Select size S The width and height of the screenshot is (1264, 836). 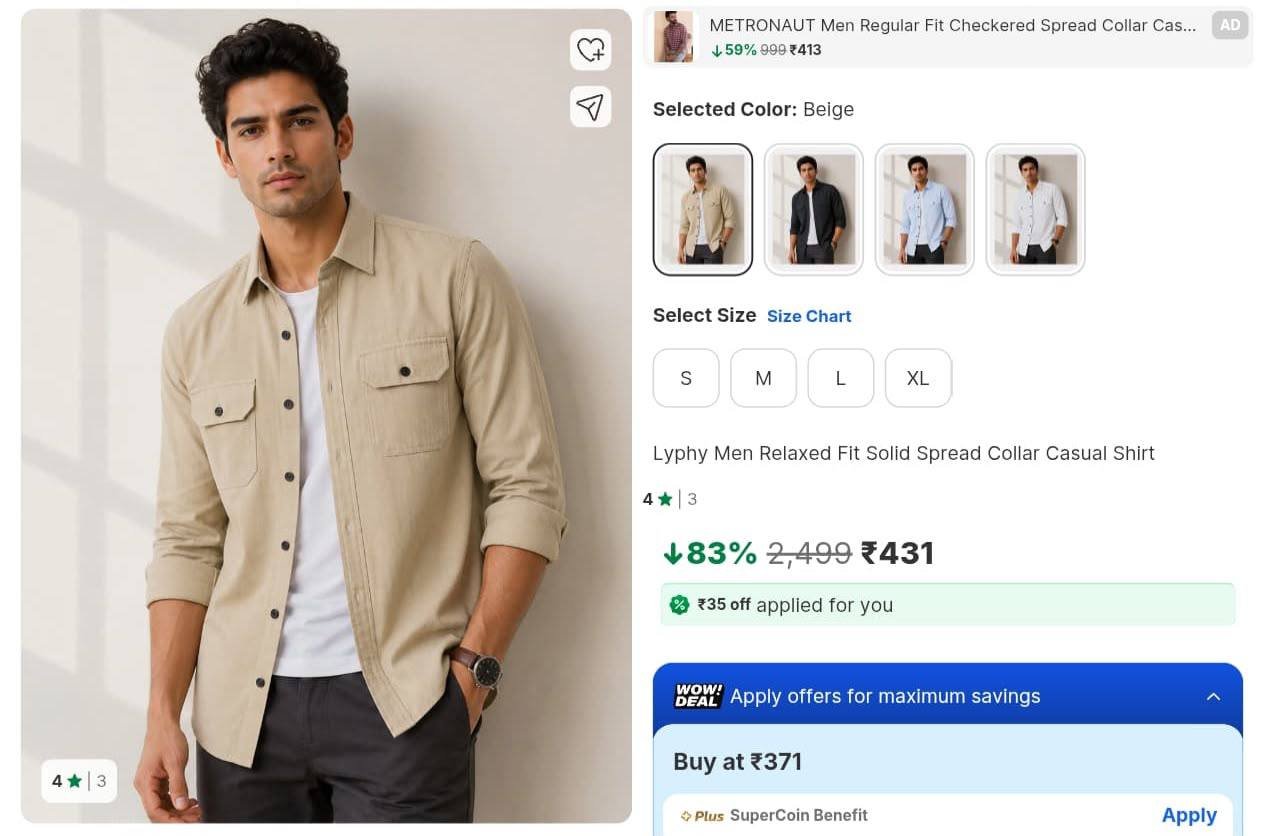coord(686,378)
